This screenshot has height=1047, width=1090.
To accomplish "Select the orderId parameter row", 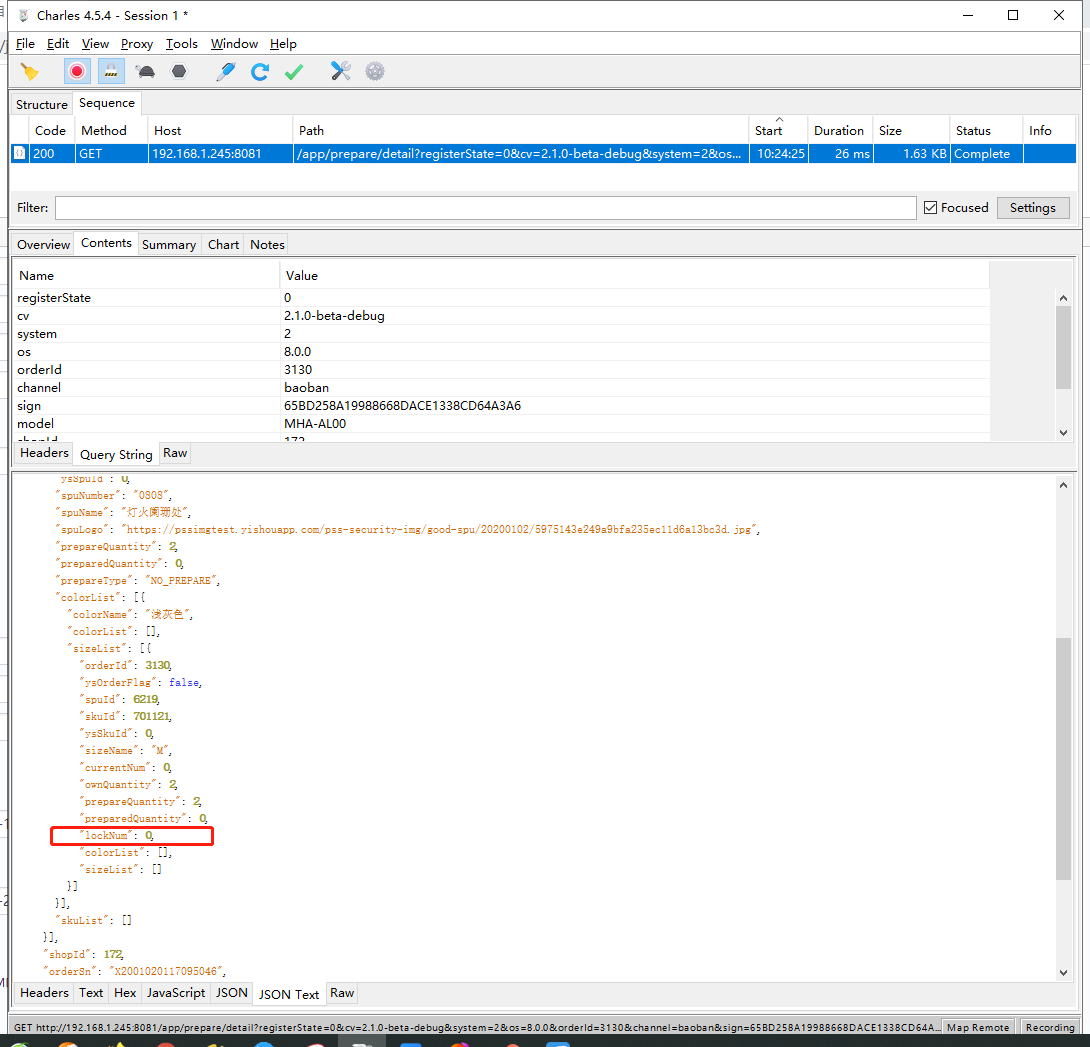I will click(x=501, y=370).
